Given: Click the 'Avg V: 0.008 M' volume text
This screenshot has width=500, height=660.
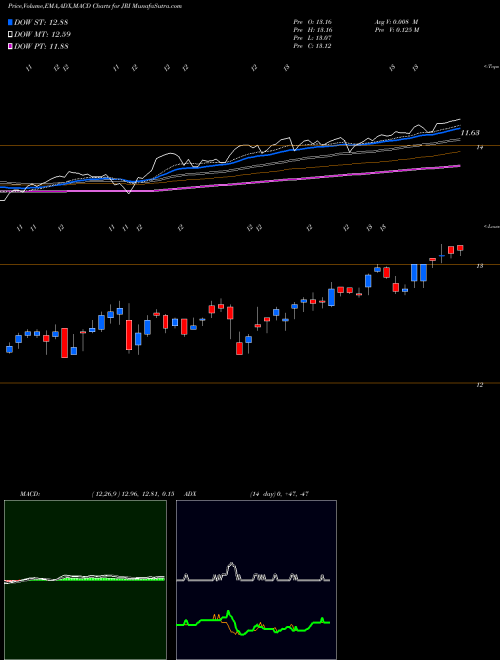Looking at the screenshot, I should click(396, 21).
